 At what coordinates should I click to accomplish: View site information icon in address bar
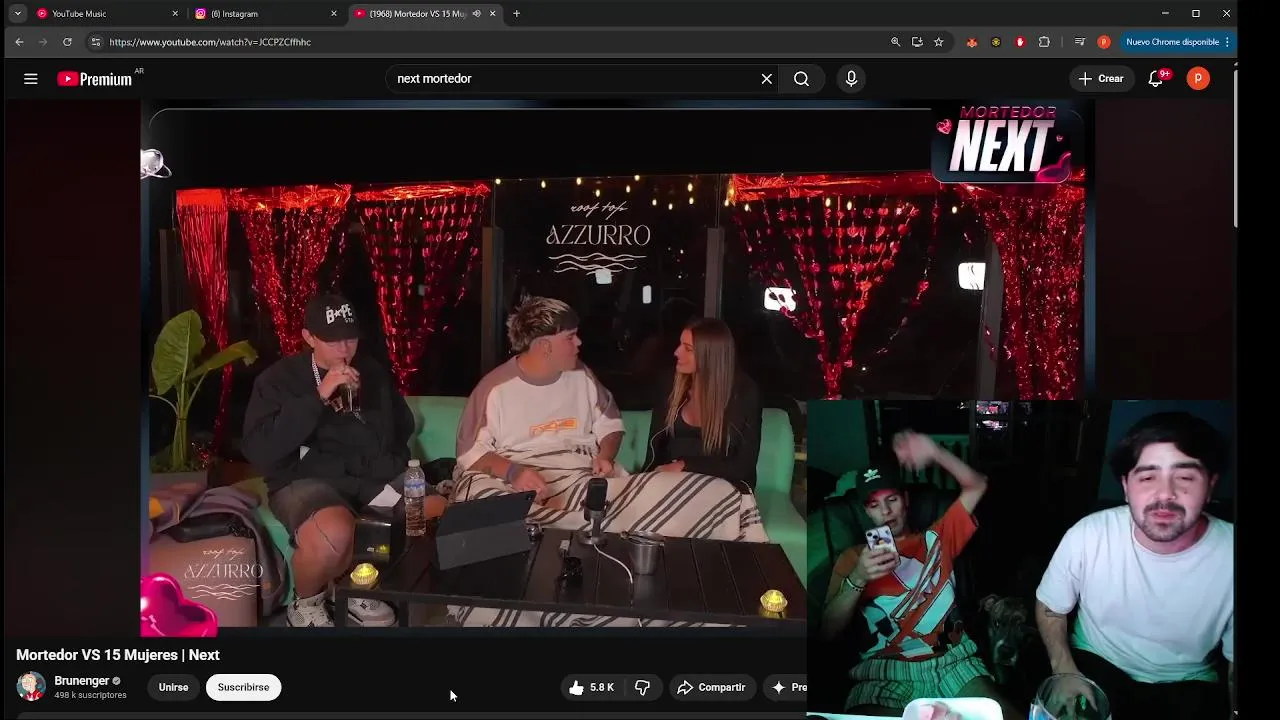click(95, 42)
